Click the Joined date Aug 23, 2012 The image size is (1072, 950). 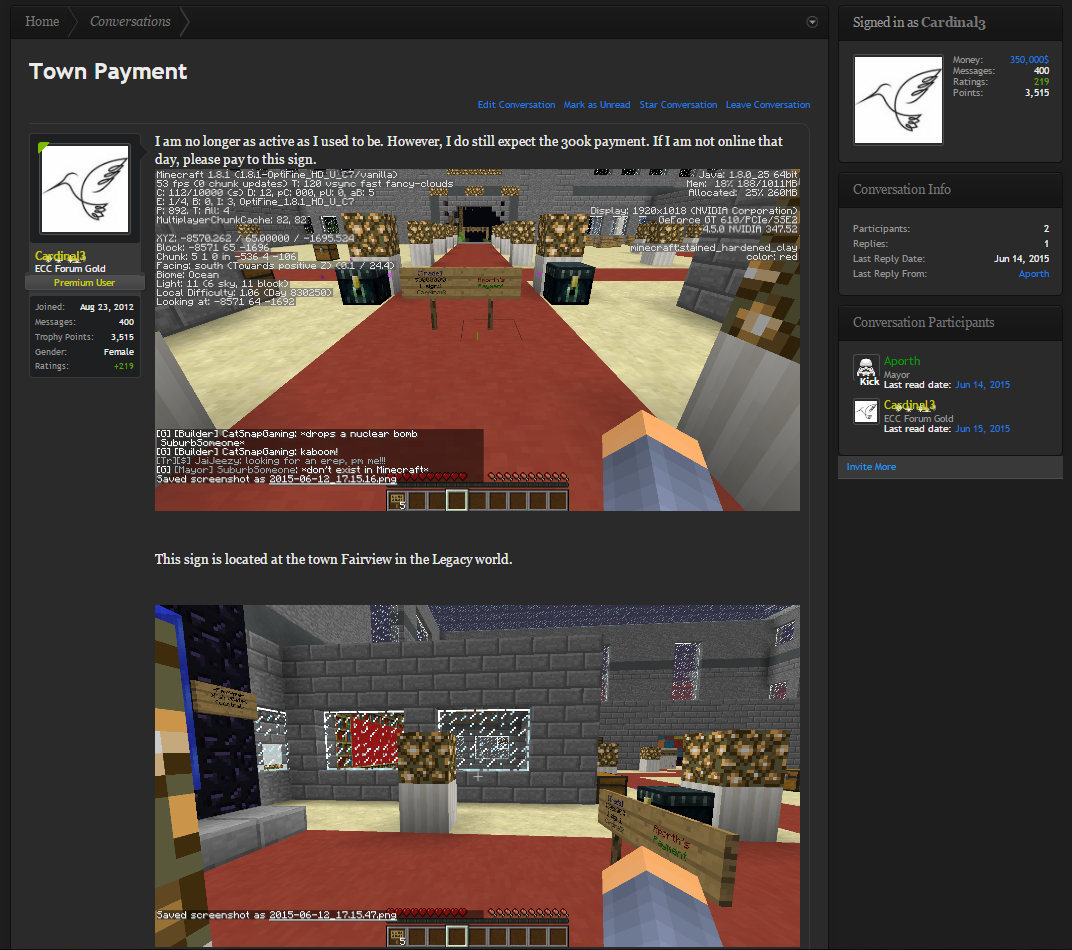[107, 307]
